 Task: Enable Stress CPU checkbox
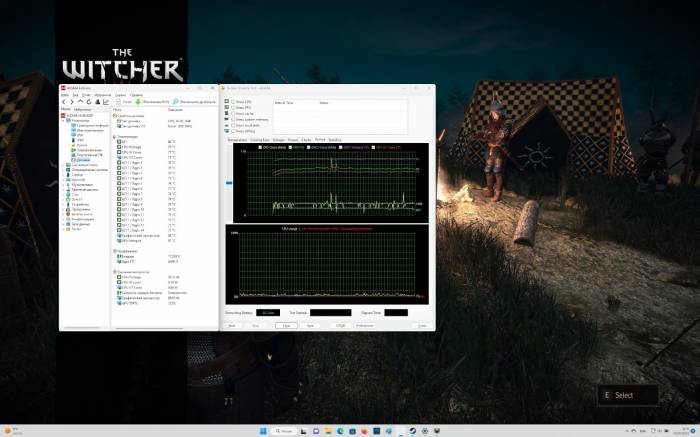(233, 102)
